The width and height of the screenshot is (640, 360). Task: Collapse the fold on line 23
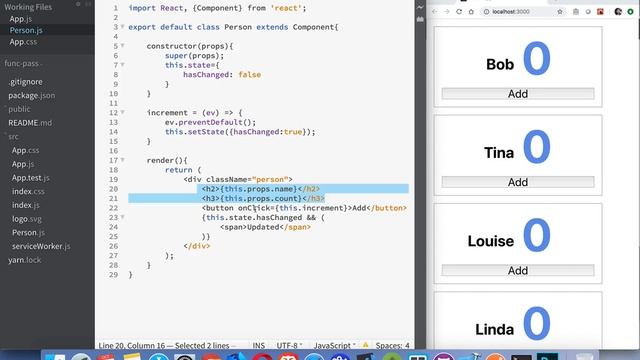pos(122,217)
